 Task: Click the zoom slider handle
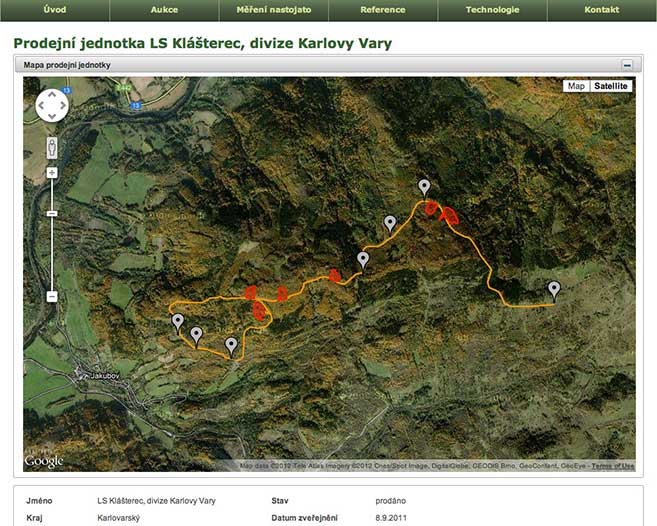click(51, 213)
